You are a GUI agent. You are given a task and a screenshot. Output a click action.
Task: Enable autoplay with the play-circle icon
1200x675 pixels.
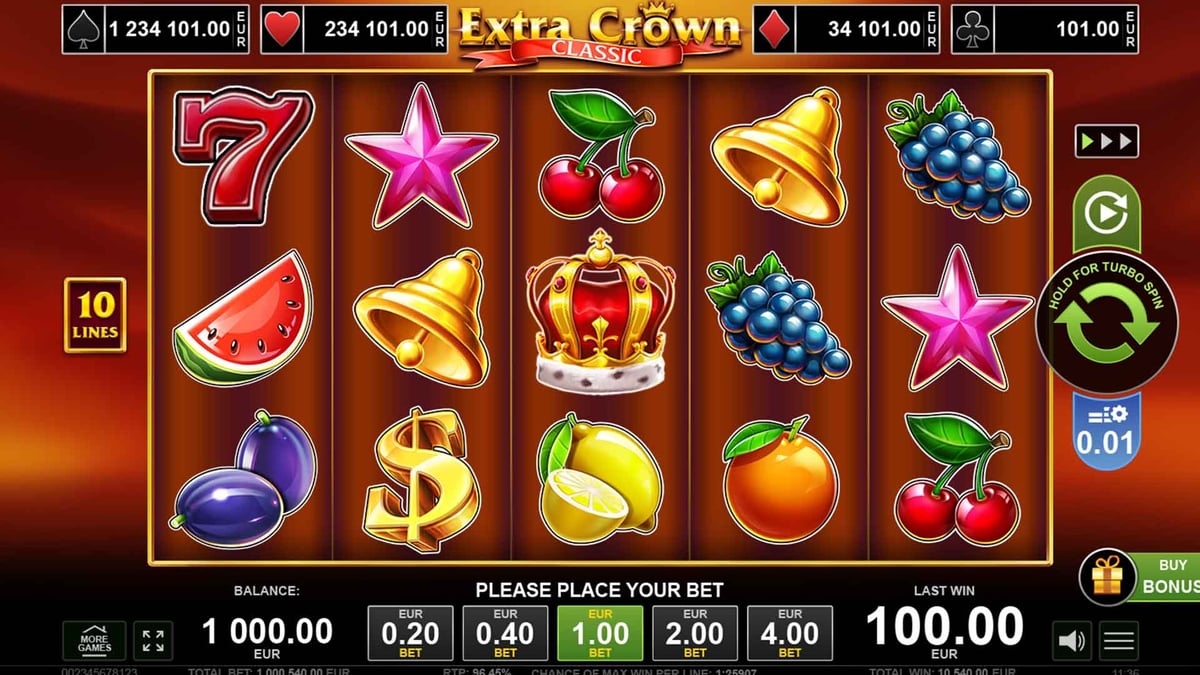coord(1106,213)
